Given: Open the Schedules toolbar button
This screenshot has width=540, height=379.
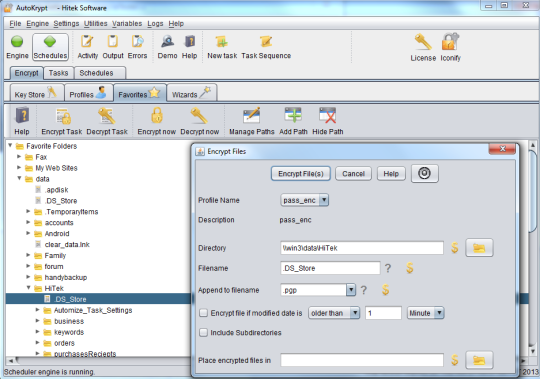Looking at the screenshot, I should pyautogui.click(x=50, y=47).
